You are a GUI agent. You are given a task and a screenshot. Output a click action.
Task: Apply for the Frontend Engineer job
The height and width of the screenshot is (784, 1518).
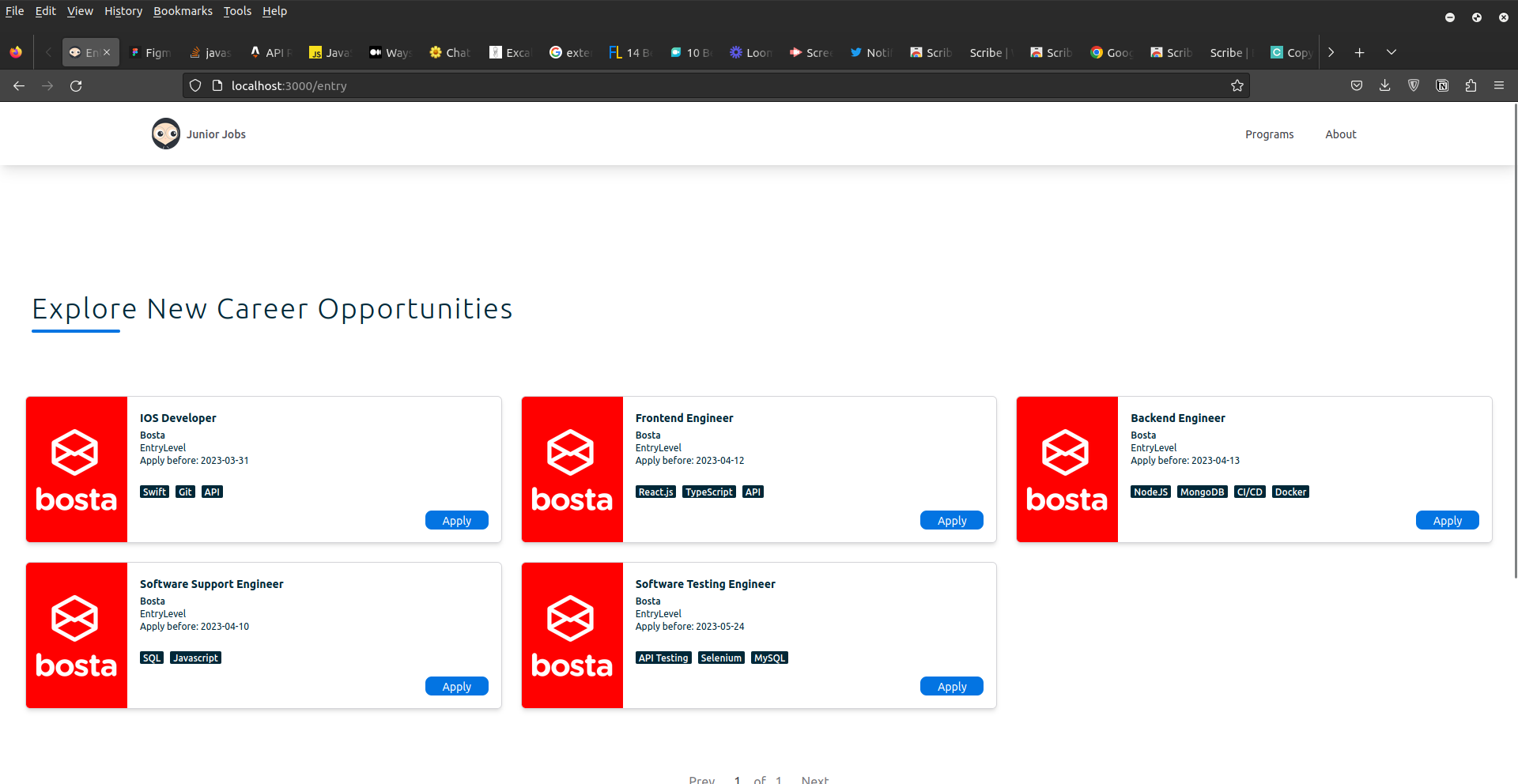click(952, 520)
